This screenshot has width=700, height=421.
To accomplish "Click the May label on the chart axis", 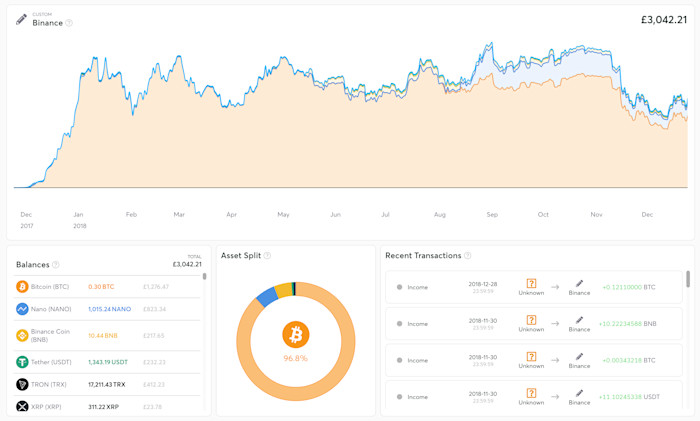I will click(283, 215).
